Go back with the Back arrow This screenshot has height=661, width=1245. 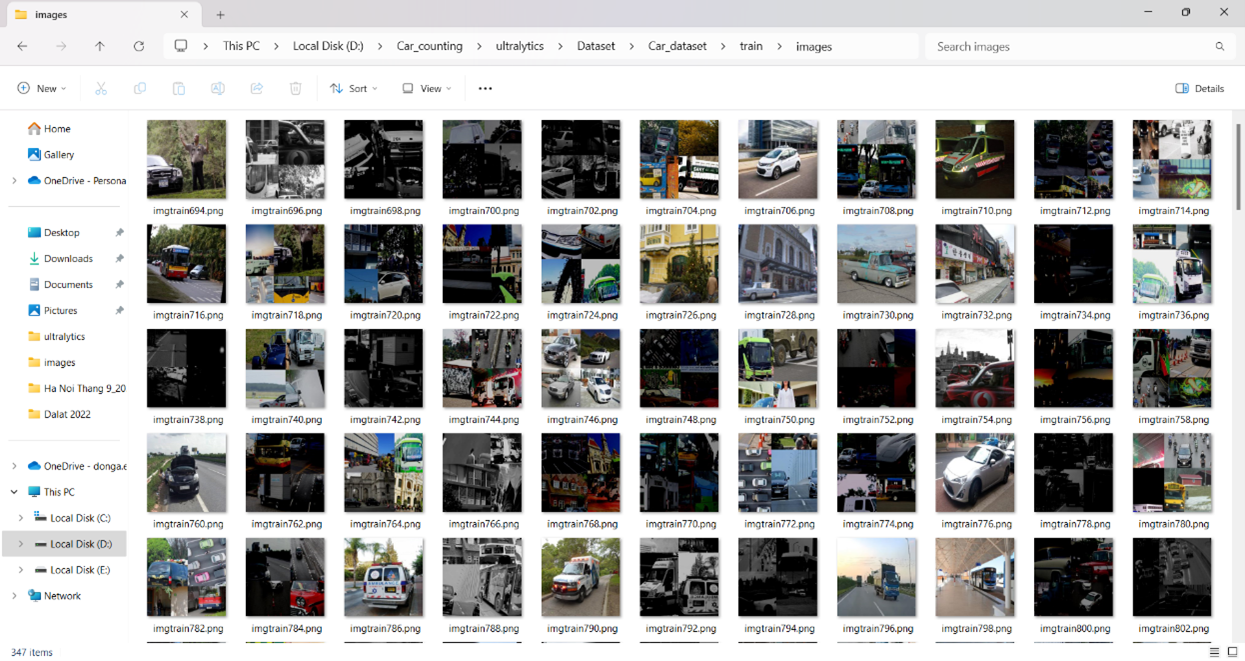tap(22, 46)
